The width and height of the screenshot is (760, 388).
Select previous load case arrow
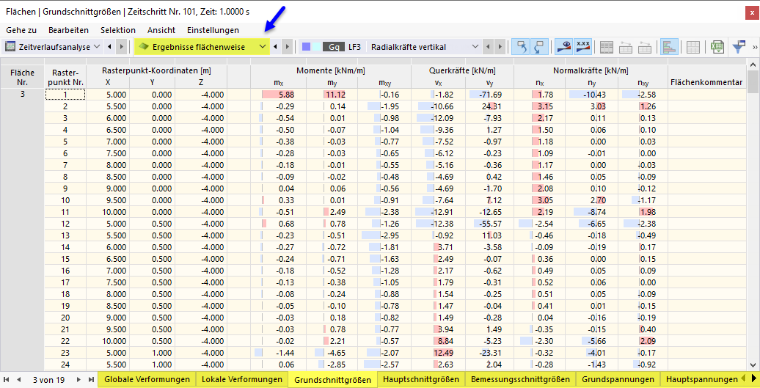488,47
